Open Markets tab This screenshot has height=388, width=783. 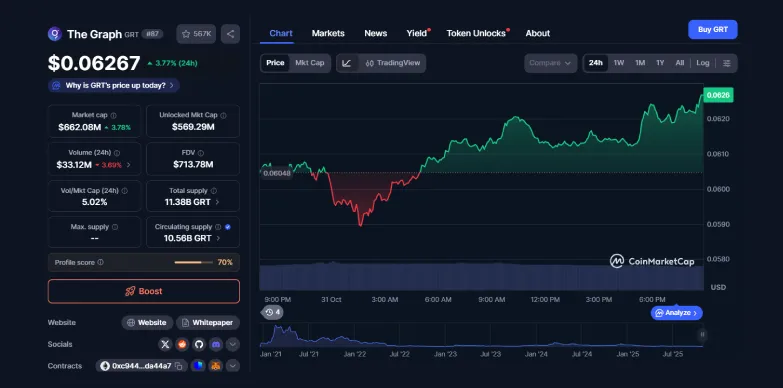[328, 33]
